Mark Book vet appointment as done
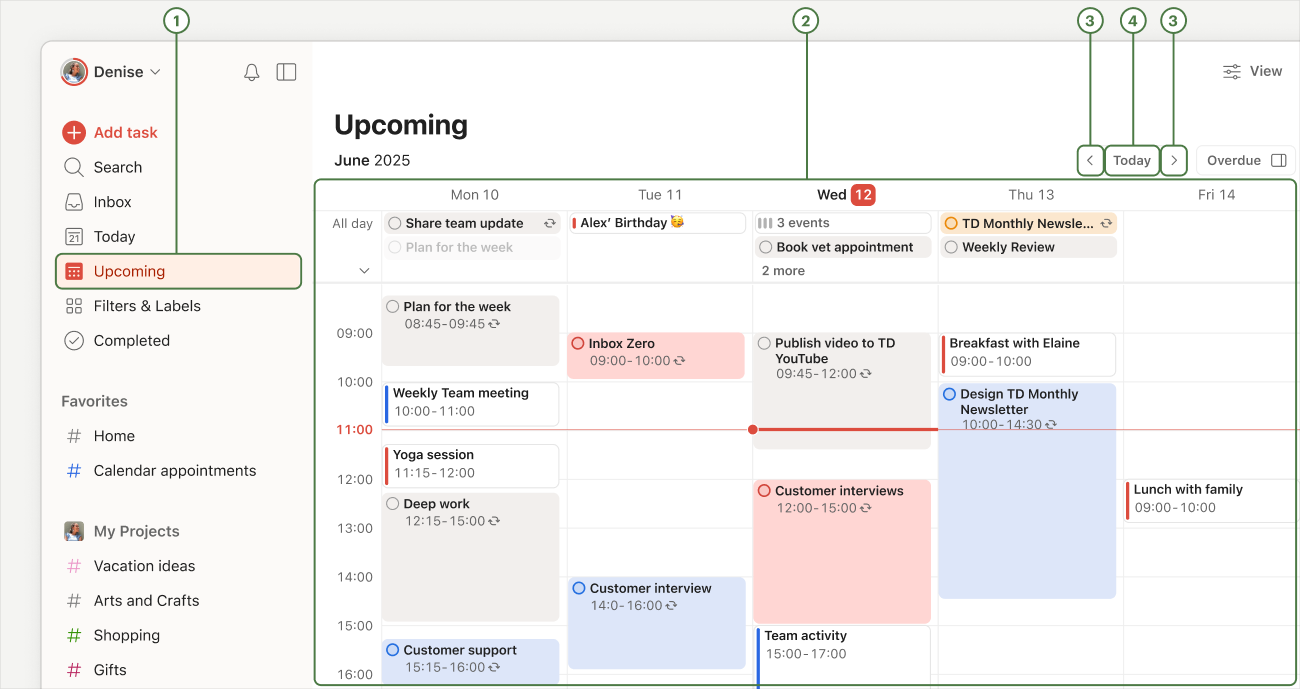The height and width of the screenshot is (689, 1300). tap(766, 247)
